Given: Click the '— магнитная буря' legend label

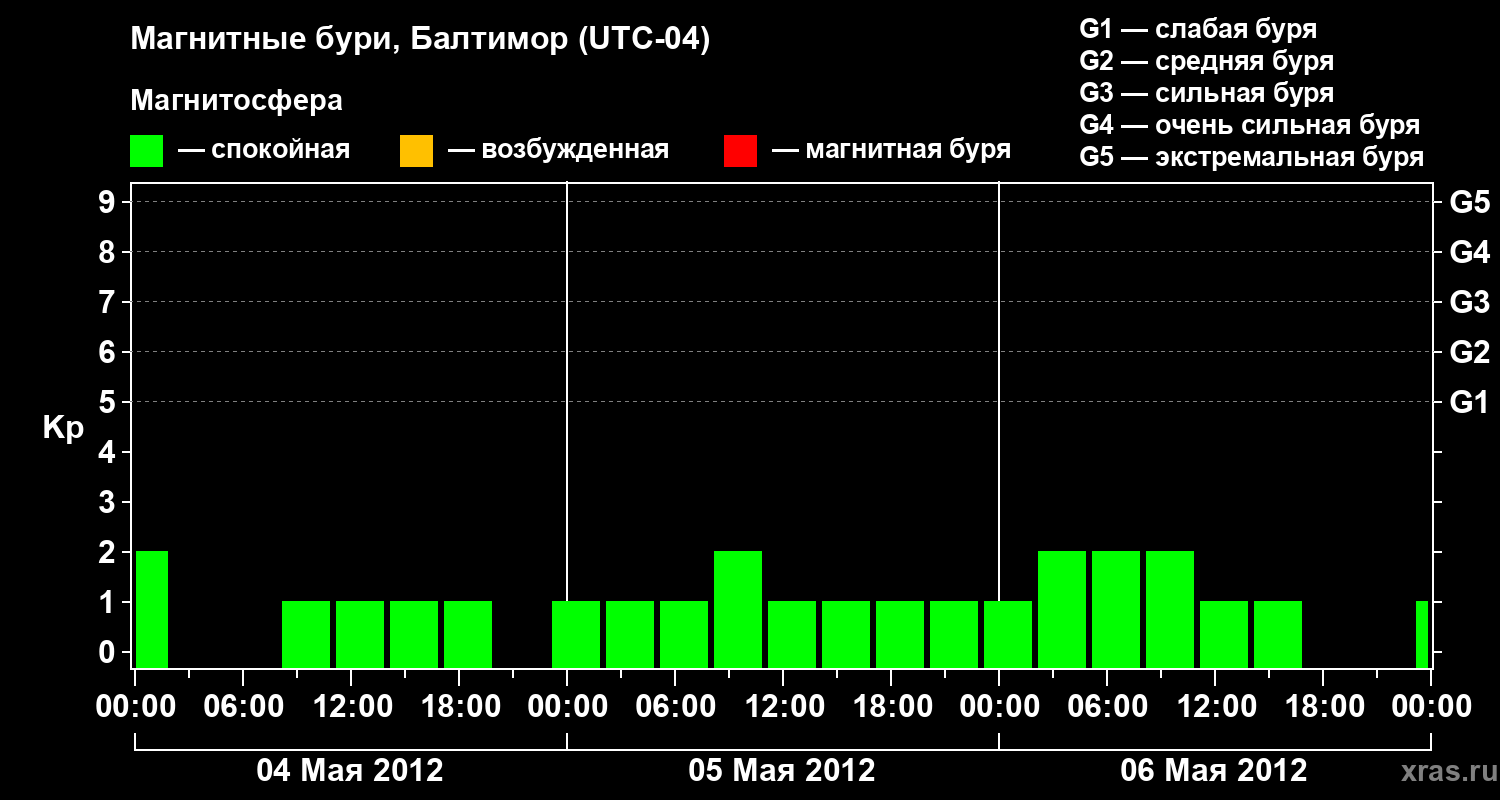Looking at the screenshot, I should pyautogui.click(x=892, y=150).
